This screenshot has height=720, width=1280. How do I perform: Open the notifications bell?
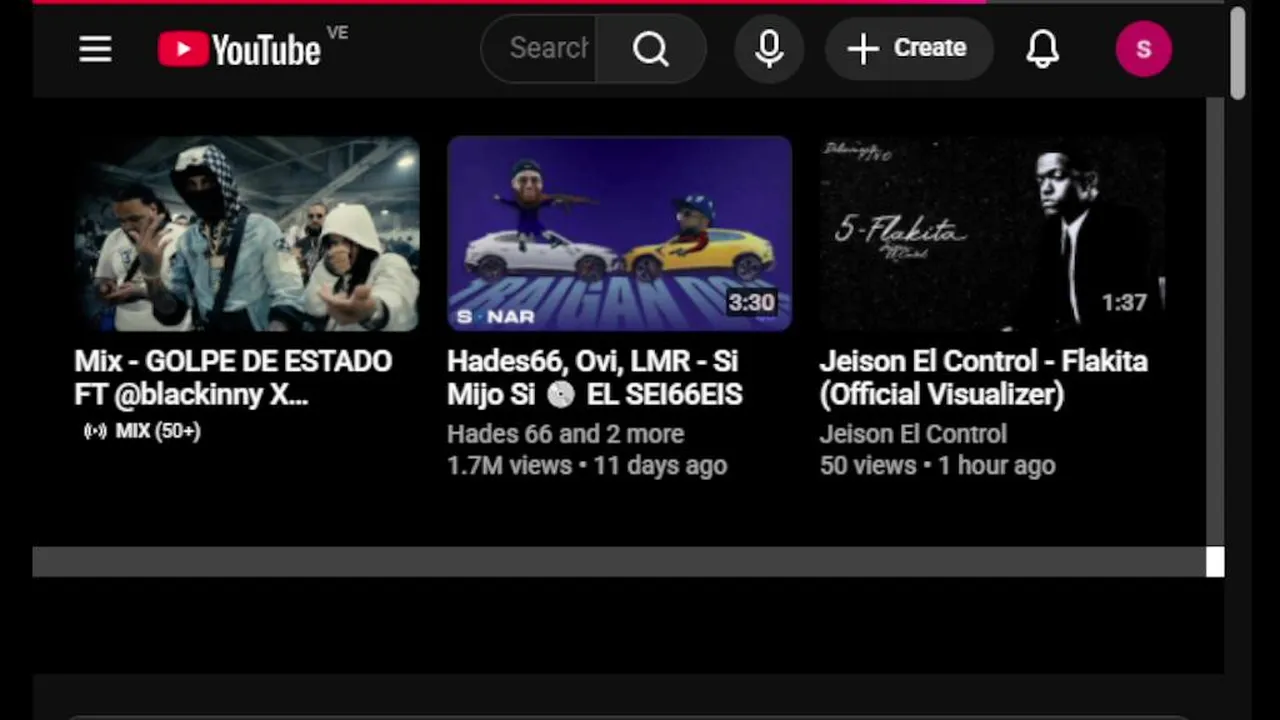click(1042, 48)
